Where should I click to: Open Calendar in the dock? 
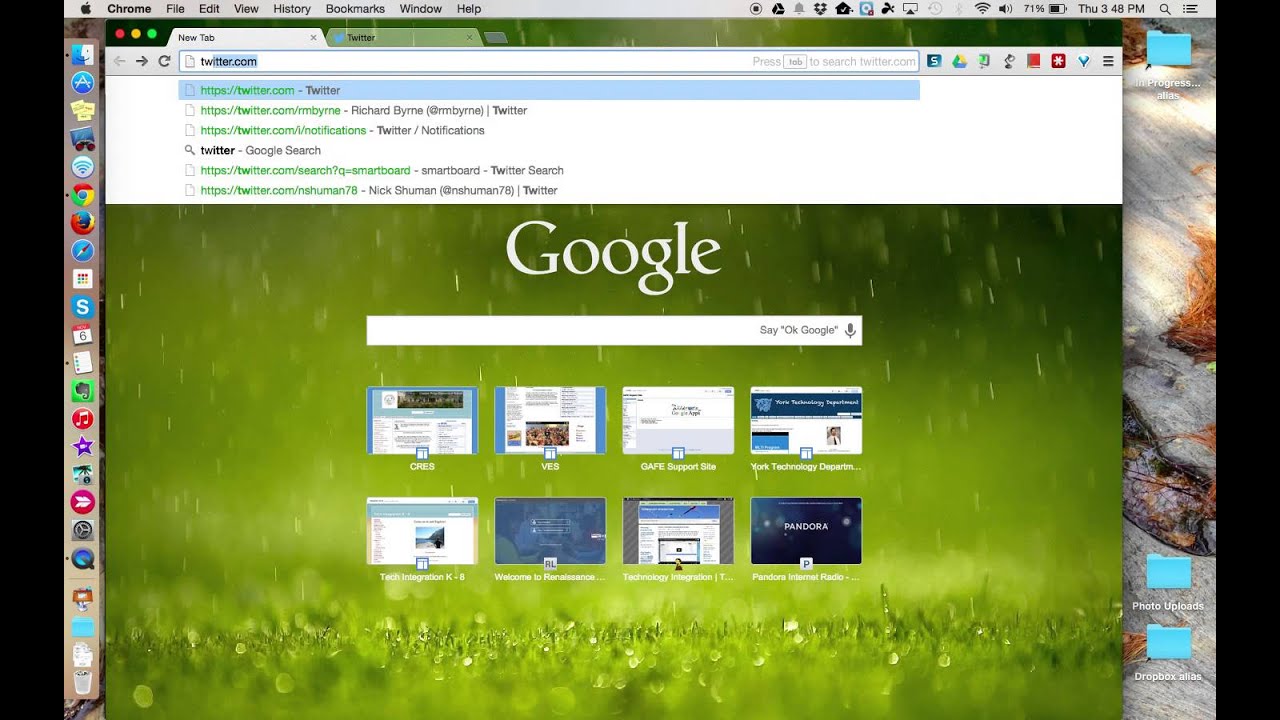(83, 335)
